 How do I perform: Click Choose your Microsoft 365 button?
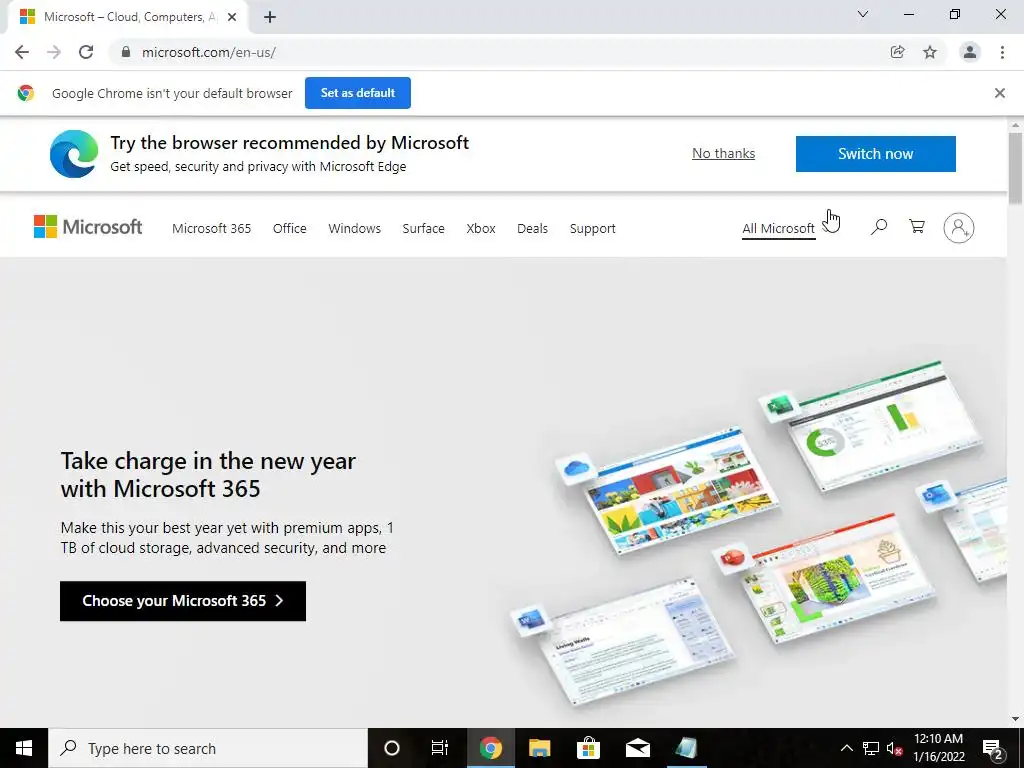coord(183,601)
